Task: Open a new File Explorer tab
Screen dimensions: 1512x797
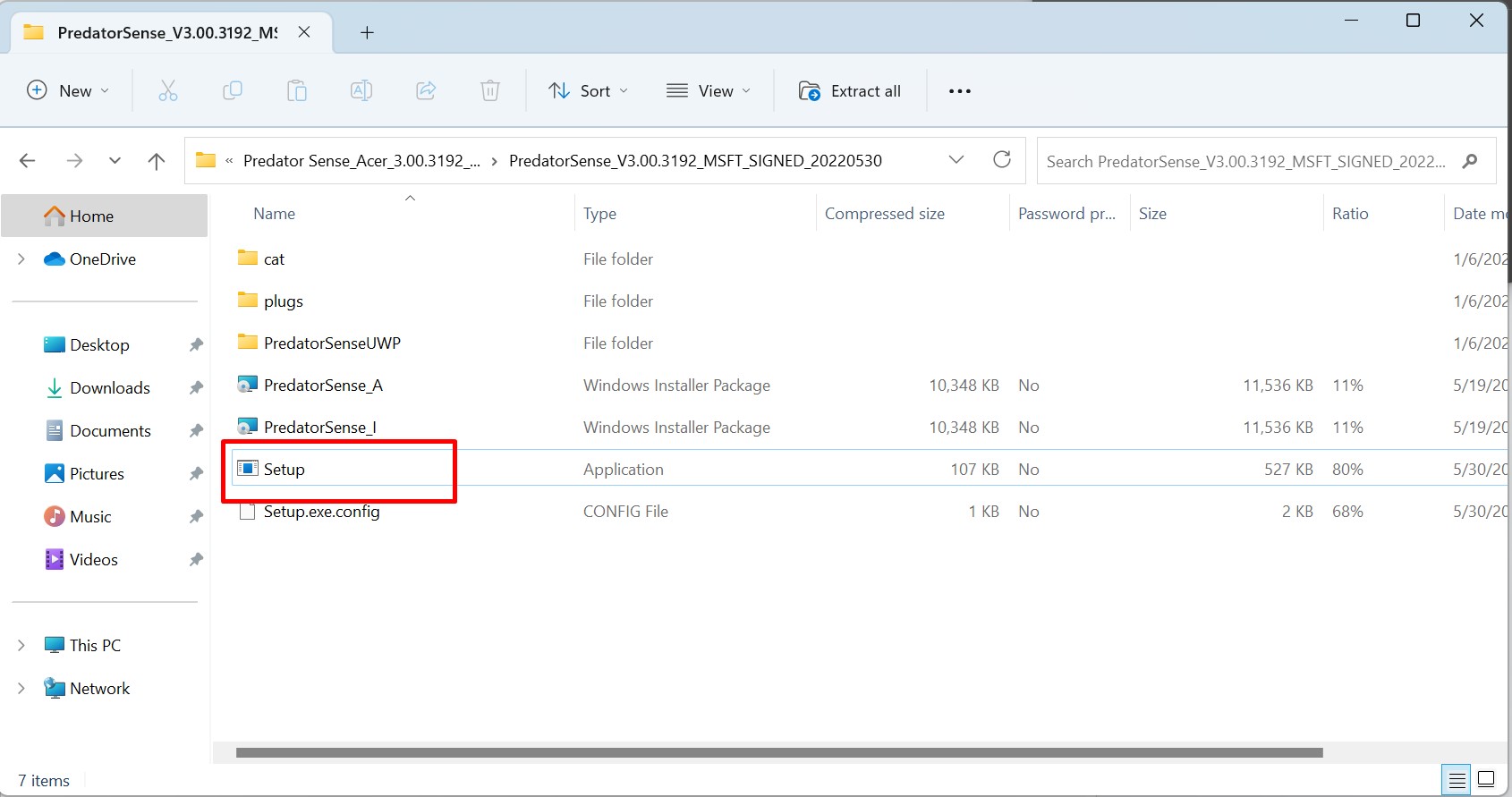Action: (367, 33)
